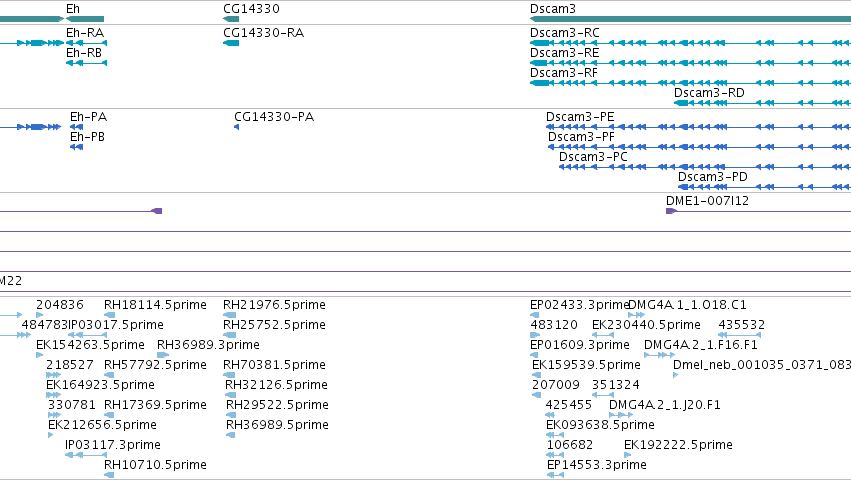Select the CG14330-RA transcript glyph
The height and width of the screenshot is (480, 851).
pos(231,43)
